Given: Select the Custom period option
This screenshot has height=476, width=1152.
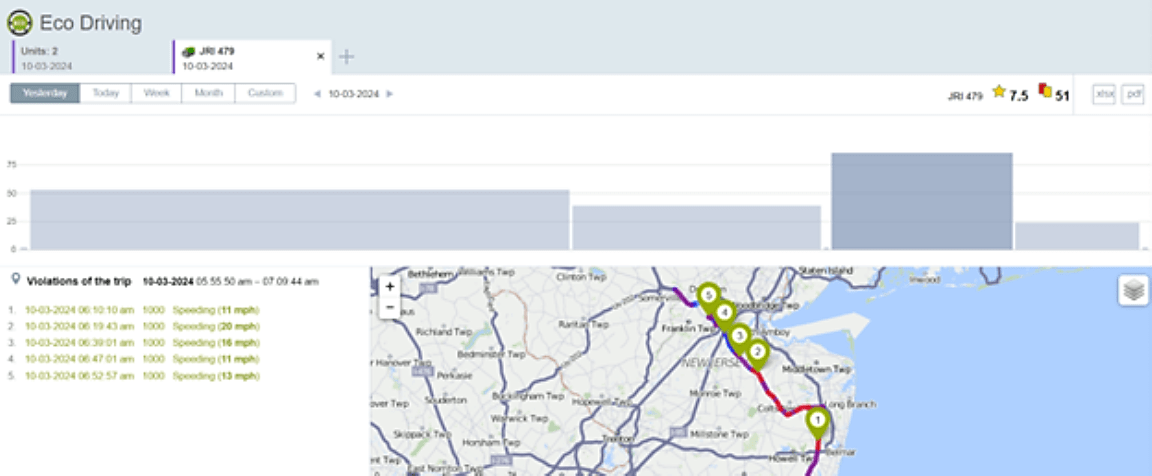Looking at the screenshot, I should [265, 93].
